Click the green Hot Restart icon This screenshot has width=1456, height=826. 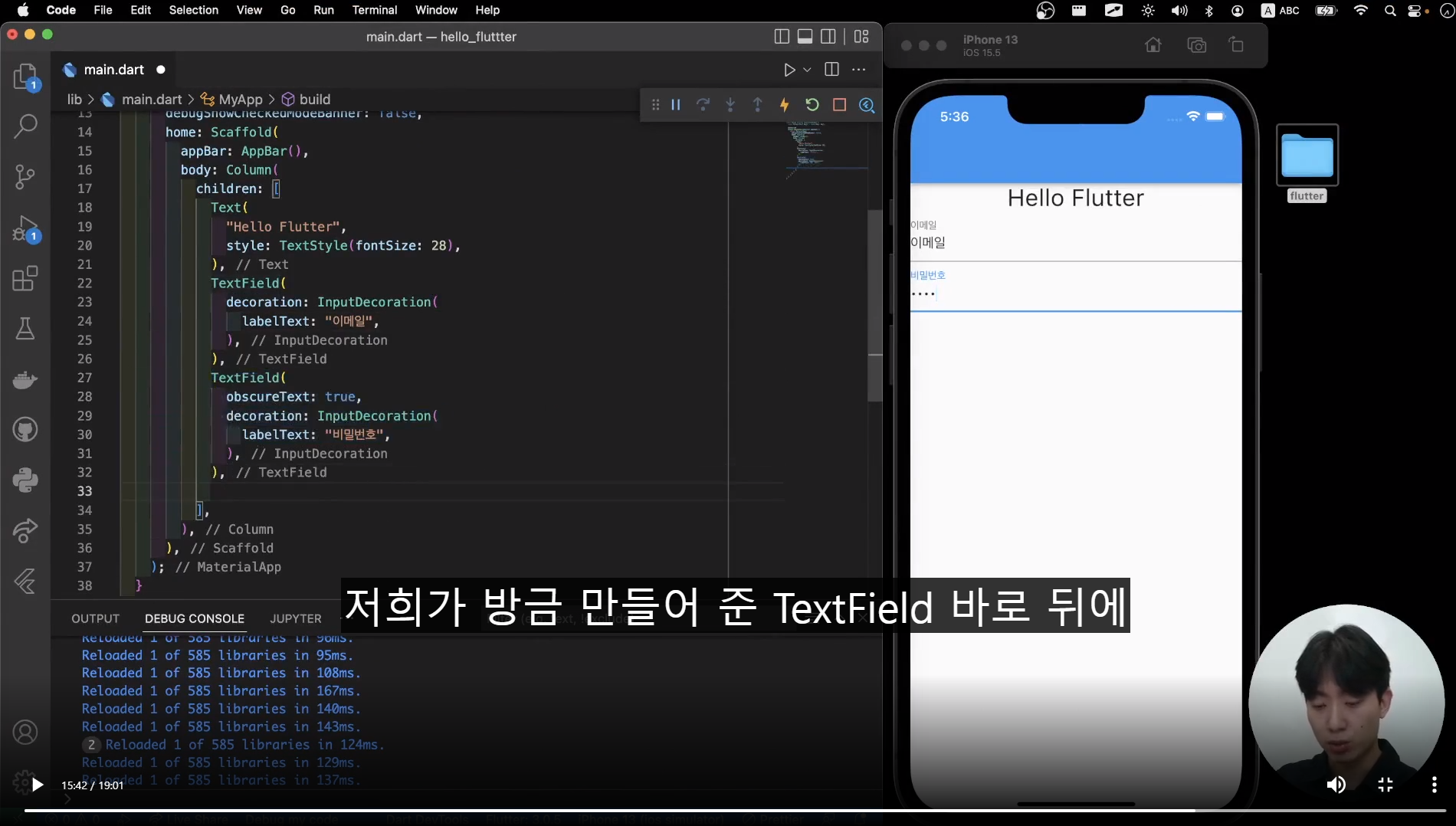812,105
